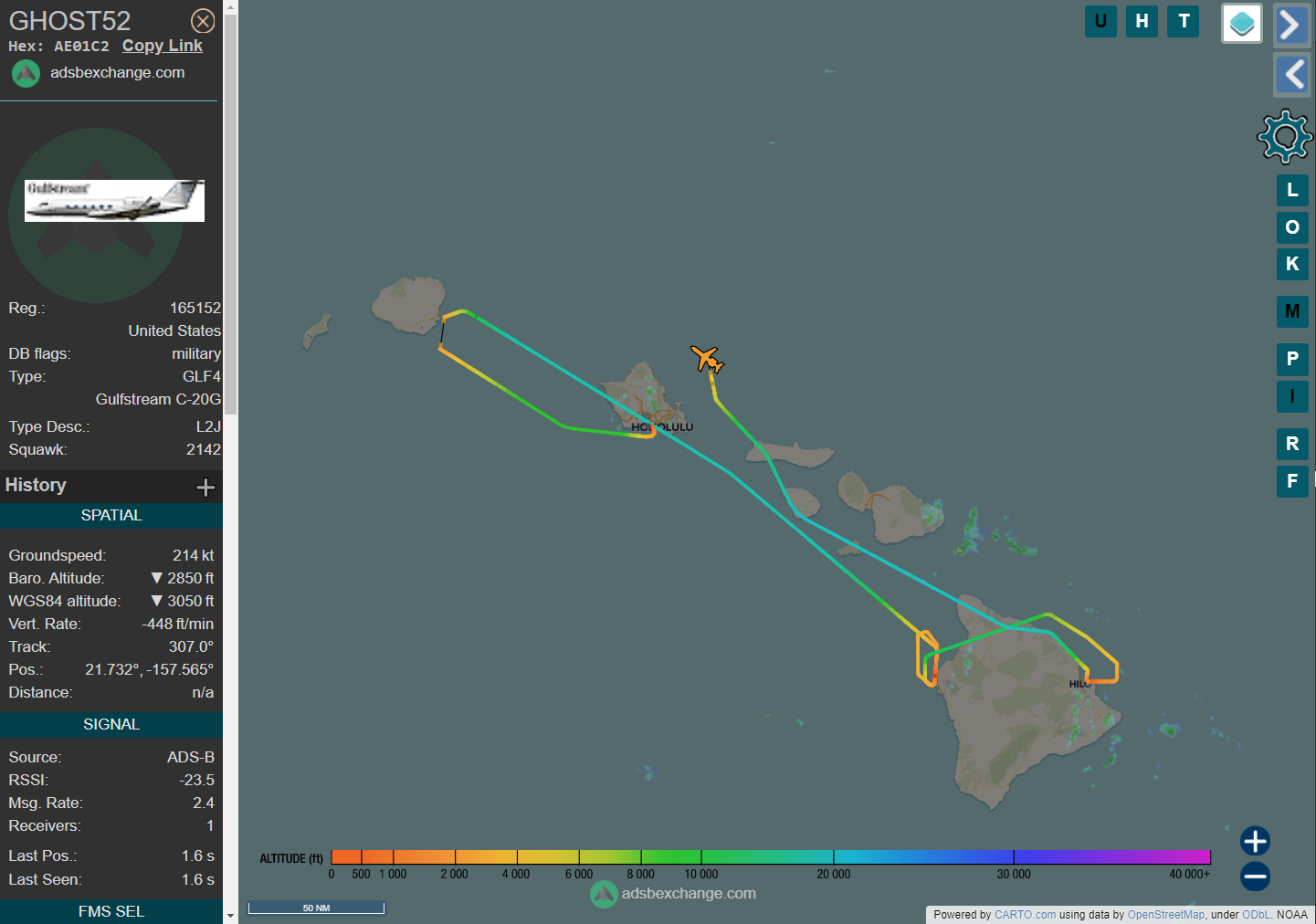The width and height of the screenshot is (1316, 924).
Task: Click the adsbexchange.com watermark logo on map
Action: 673,894
